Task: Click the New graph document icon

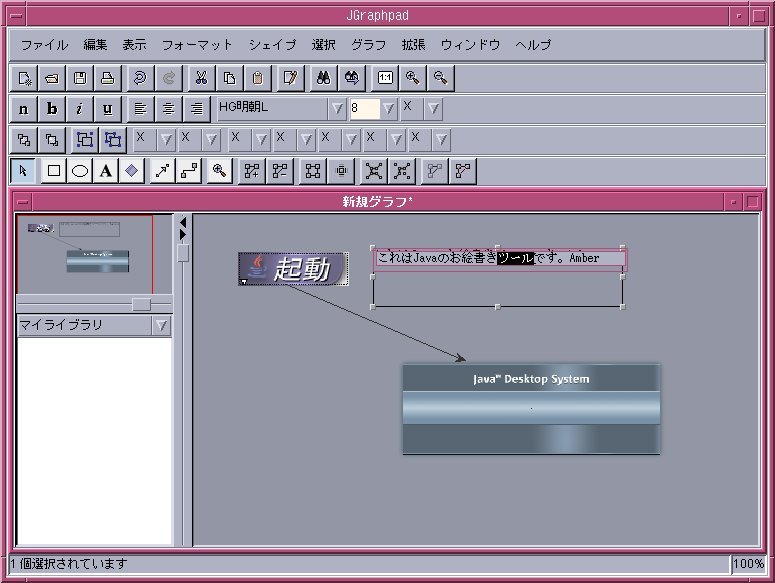Action: pos(24,78)
